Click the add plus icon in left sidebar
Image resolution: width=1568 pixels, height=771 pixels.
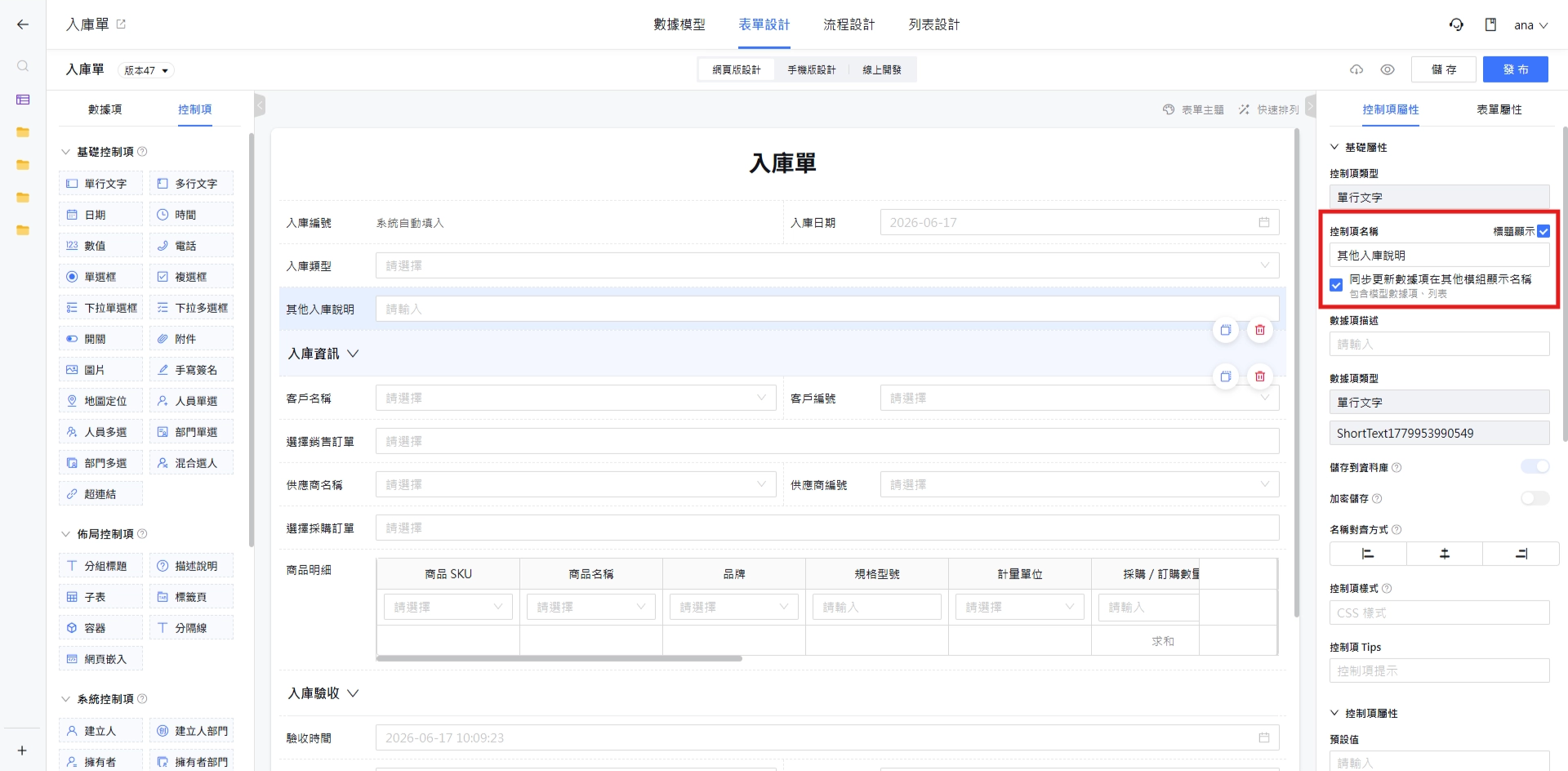coord(22,751)
